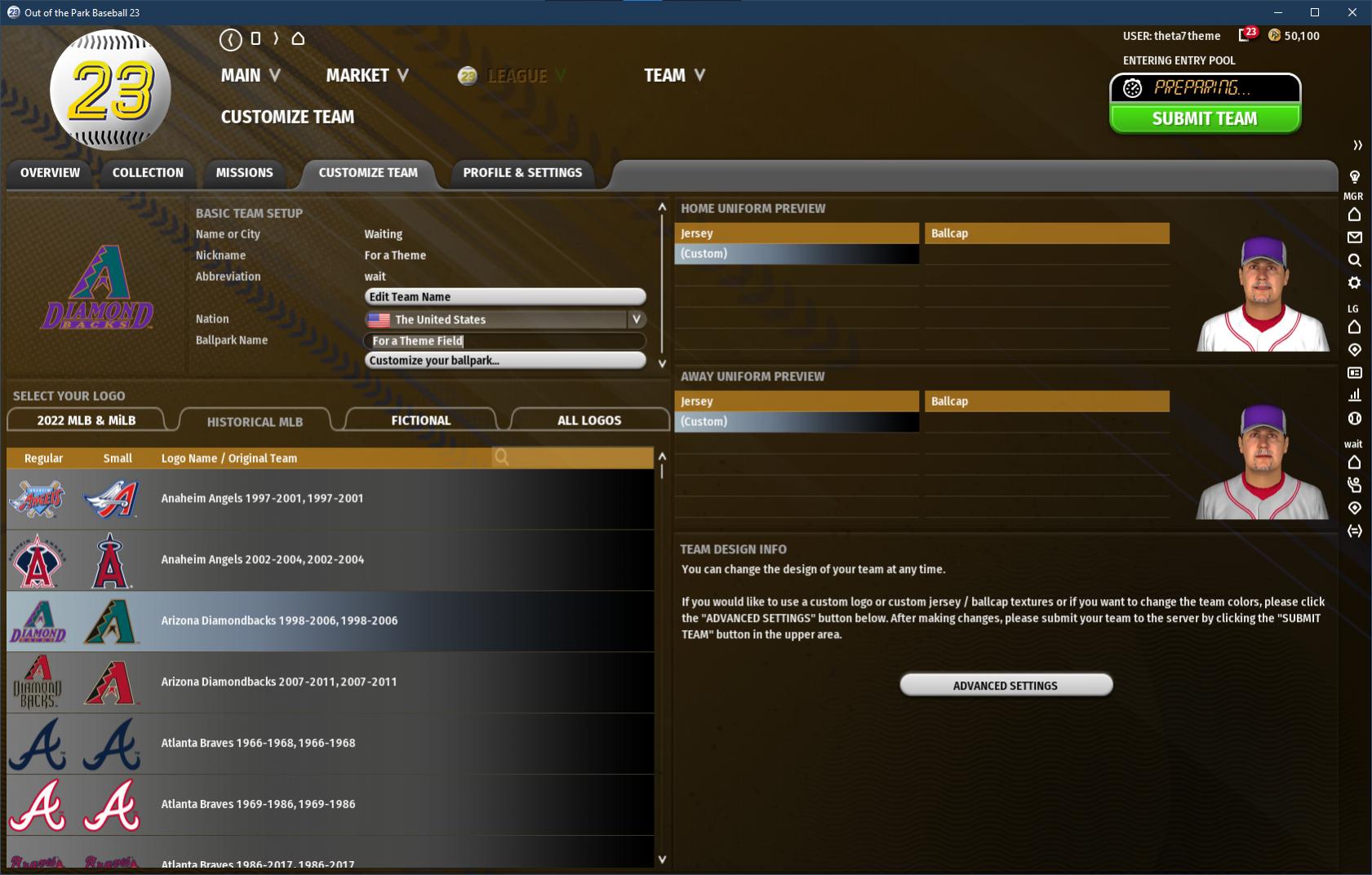Open the wait team home icon
The height and width of the screenshot is (875, 1372).
1355,463
